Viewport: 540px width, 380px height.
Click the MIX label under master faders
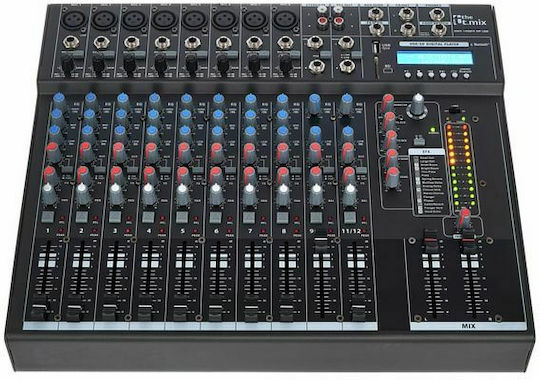click(x=468, y=326)
